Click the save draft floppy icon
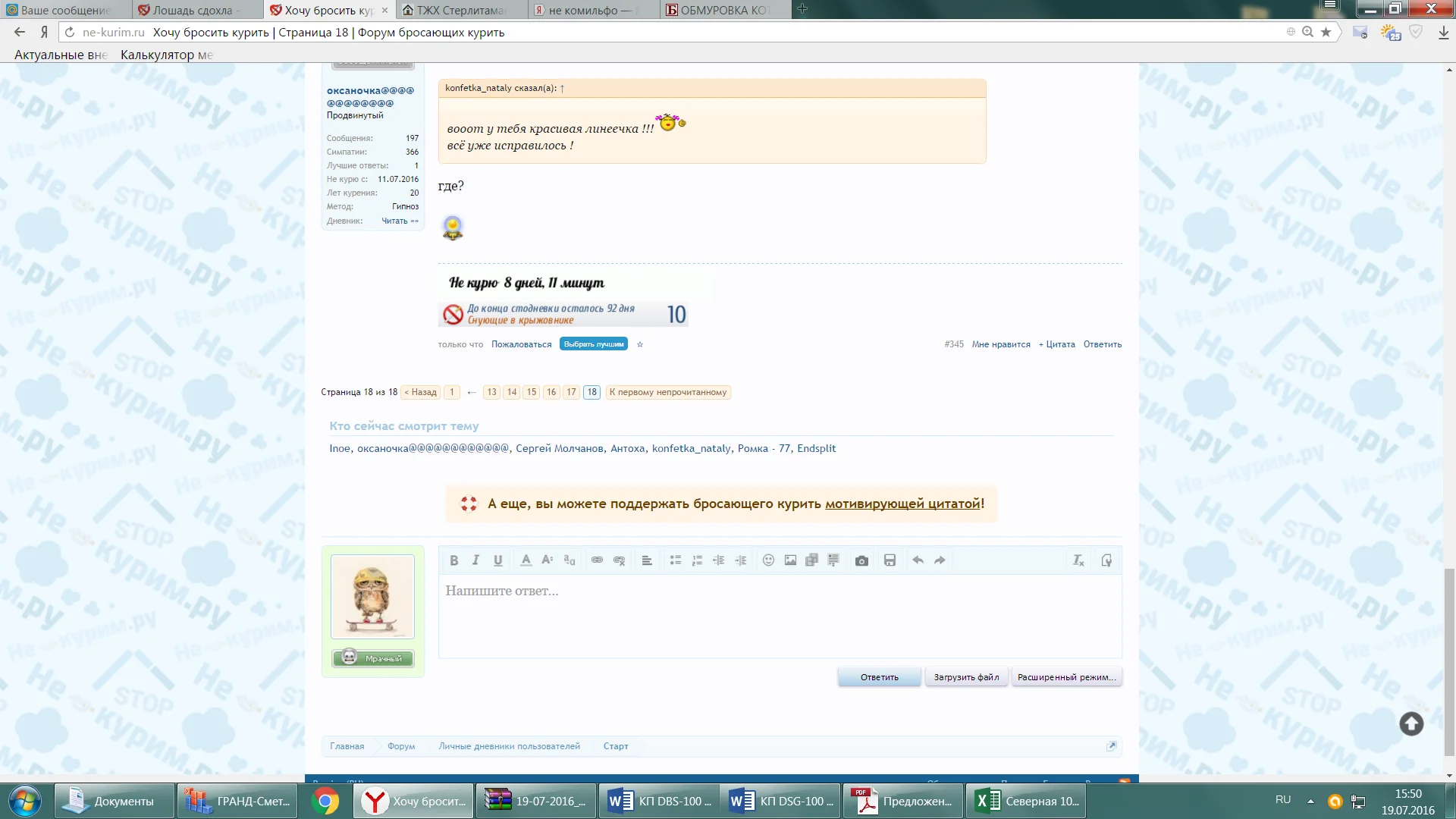Viewport: 1456px width, 819px height. coord(890,560)
